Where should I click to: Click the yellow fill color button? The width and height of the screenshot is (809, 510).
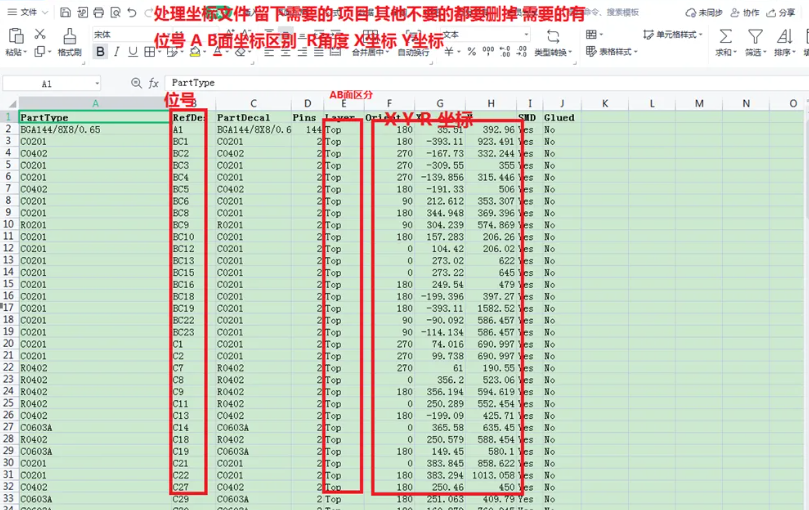pyautogui.click(x=194, y=52)
